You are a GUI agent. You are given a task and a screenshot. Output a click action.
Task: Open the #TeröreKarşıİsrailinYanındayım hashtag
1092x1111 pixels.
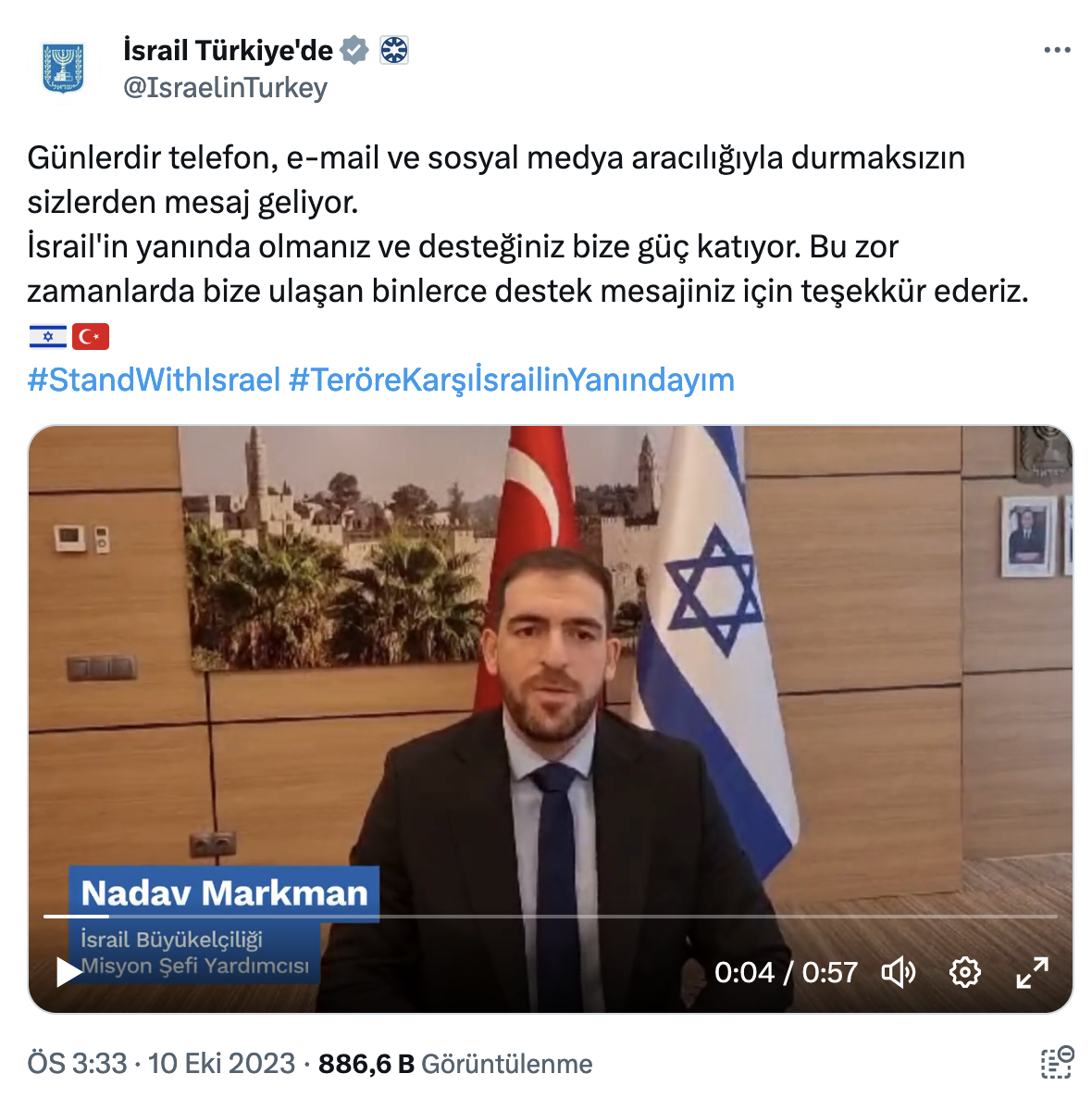(512, 380)
